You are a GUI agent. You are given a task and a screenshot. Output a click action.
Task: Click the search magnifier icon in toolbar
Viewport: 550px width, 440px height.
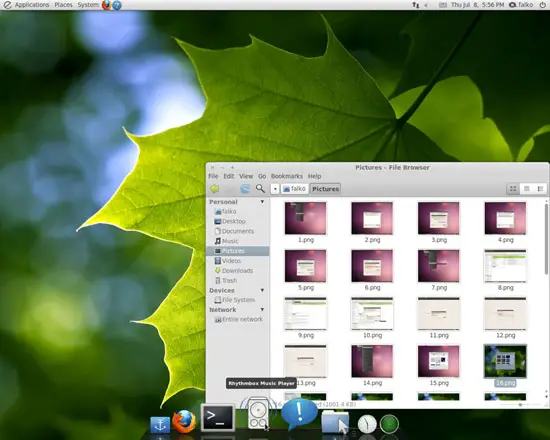pyautogui.click(x=260, y=189)
